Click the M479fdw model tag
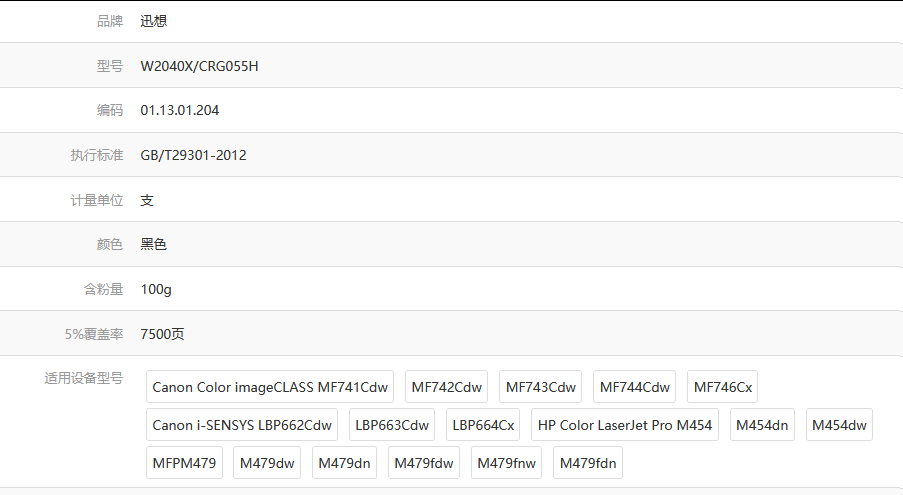 [x=424, y=463]
